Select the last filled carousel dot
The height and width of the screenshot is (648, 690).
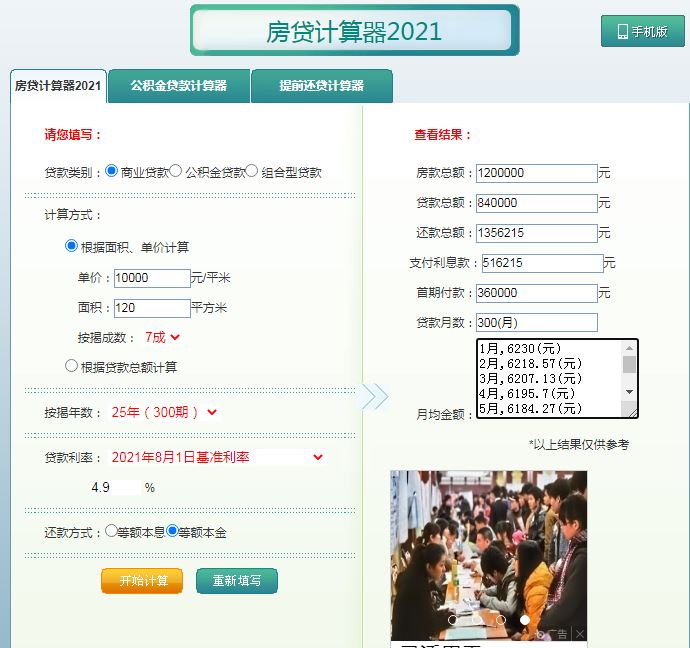coord(525,620)
